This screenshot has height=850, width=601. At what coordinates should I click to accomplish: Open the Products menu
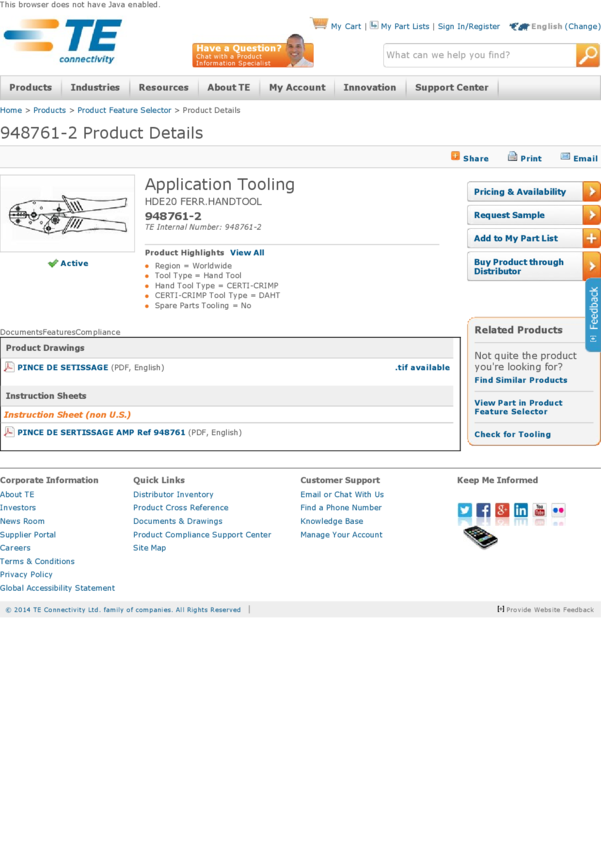(31, 88)
